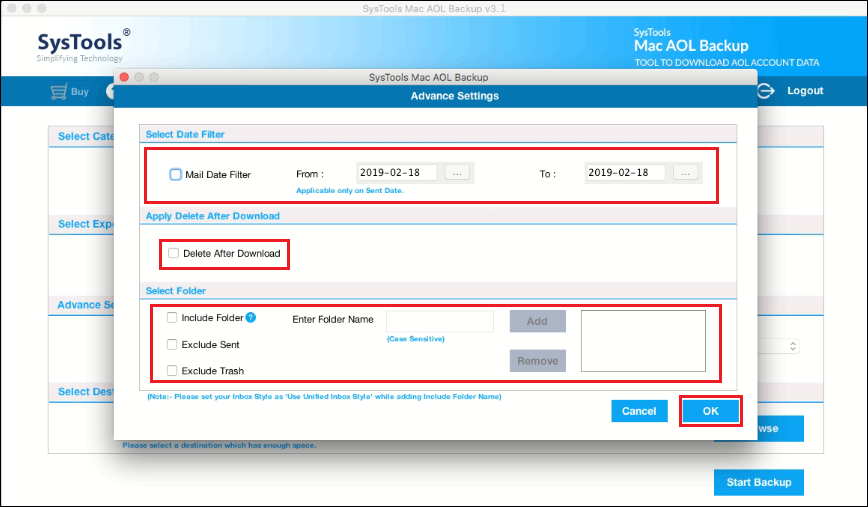Check the Include Folder option
The height and width of the screenshot is (507, 868).
click(x=172, y=318)
